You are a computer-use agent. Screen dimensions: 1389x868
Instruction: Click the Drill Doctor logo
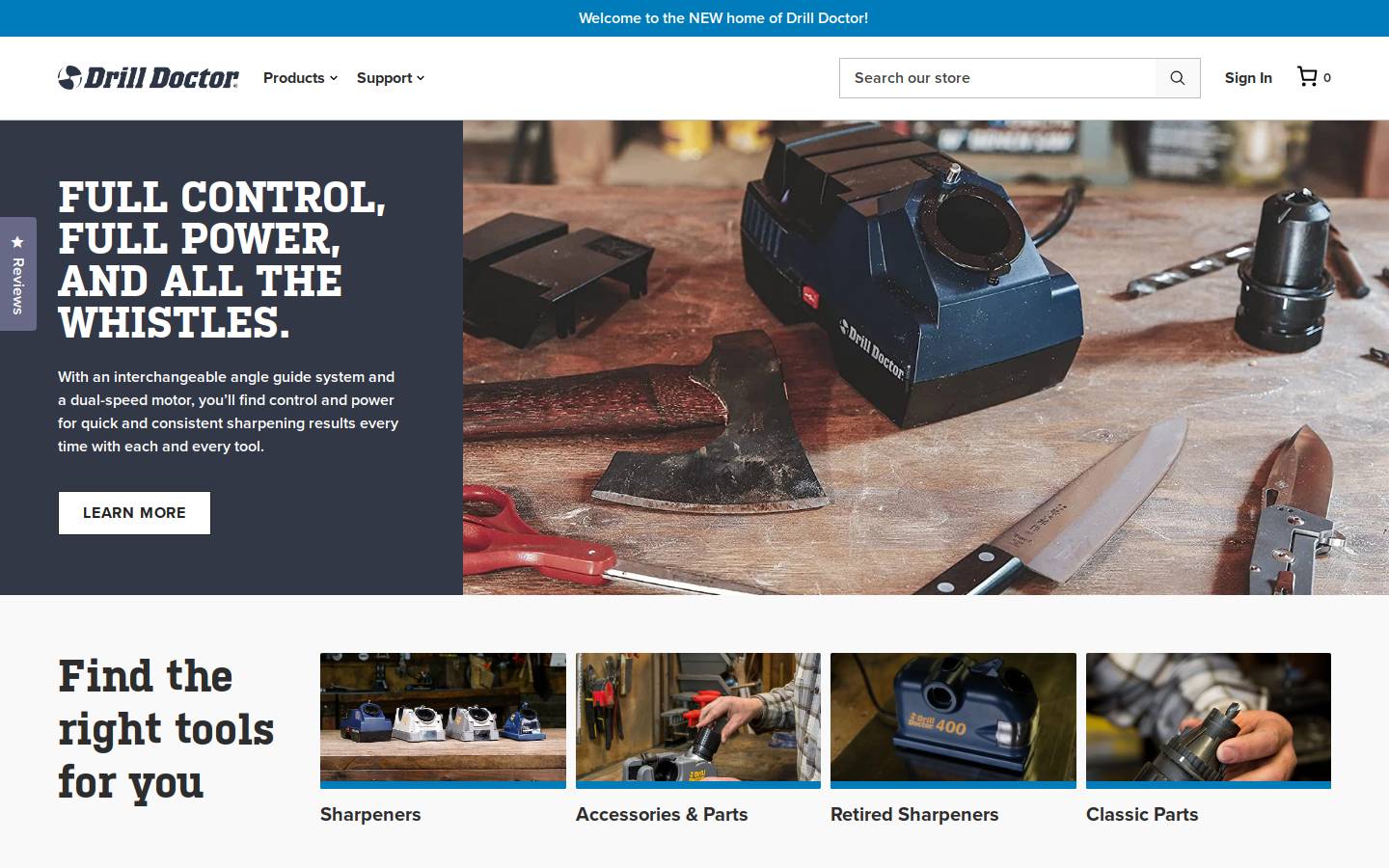pyautogui.click(x=149, y=77)
